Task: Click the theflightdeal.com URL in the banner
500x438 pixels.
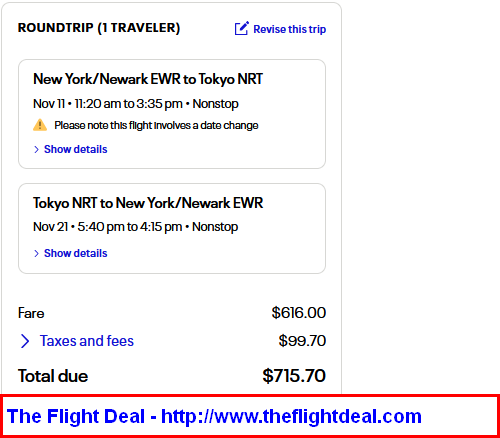Action: pyautogui.click(x=291, y=416)
